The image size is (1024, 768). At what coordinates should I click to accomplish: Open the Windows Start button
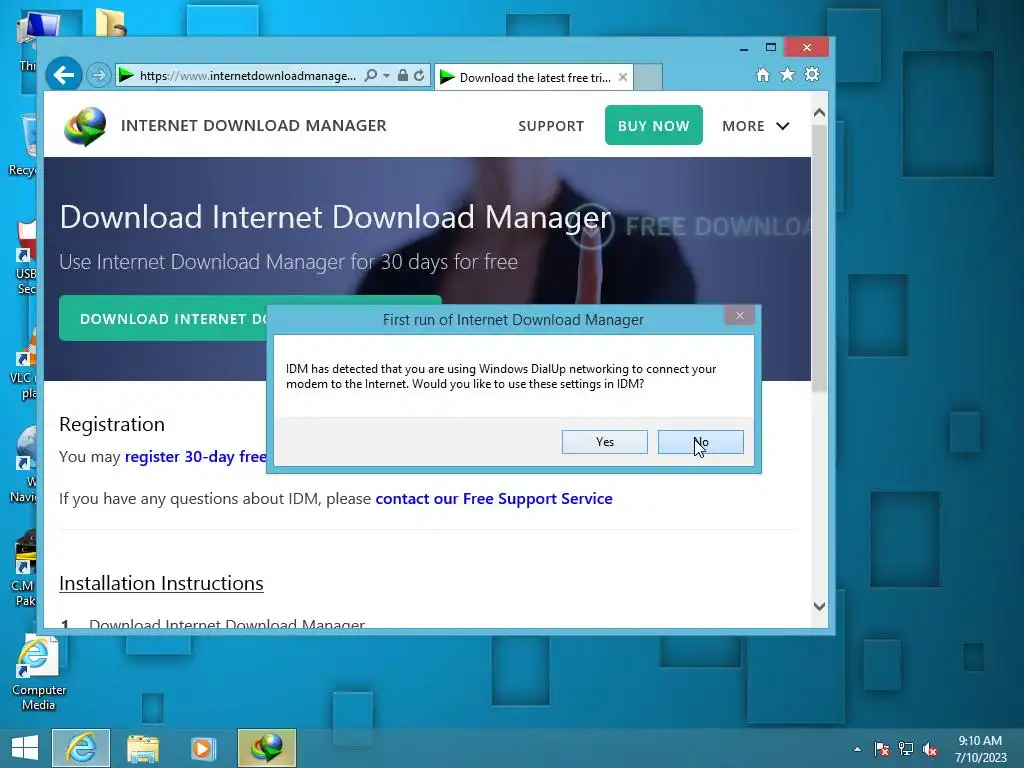click(x=25, y=748)
